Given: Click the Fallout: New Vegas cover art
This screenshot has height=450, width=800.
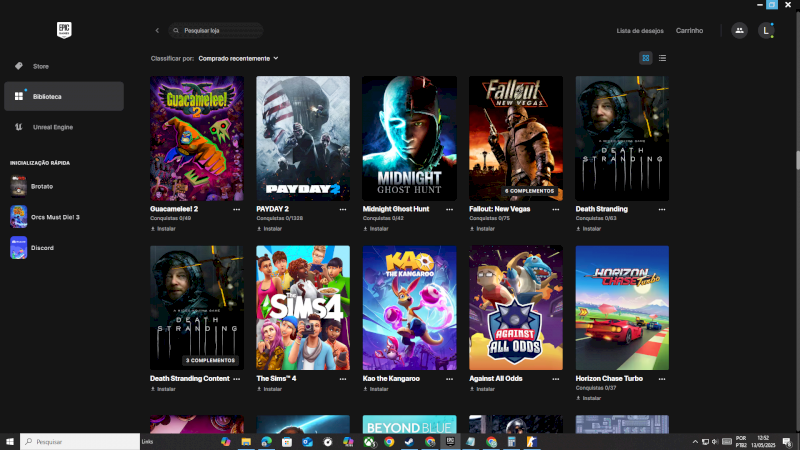Looking at the screenshot, I should click(515, 138).
